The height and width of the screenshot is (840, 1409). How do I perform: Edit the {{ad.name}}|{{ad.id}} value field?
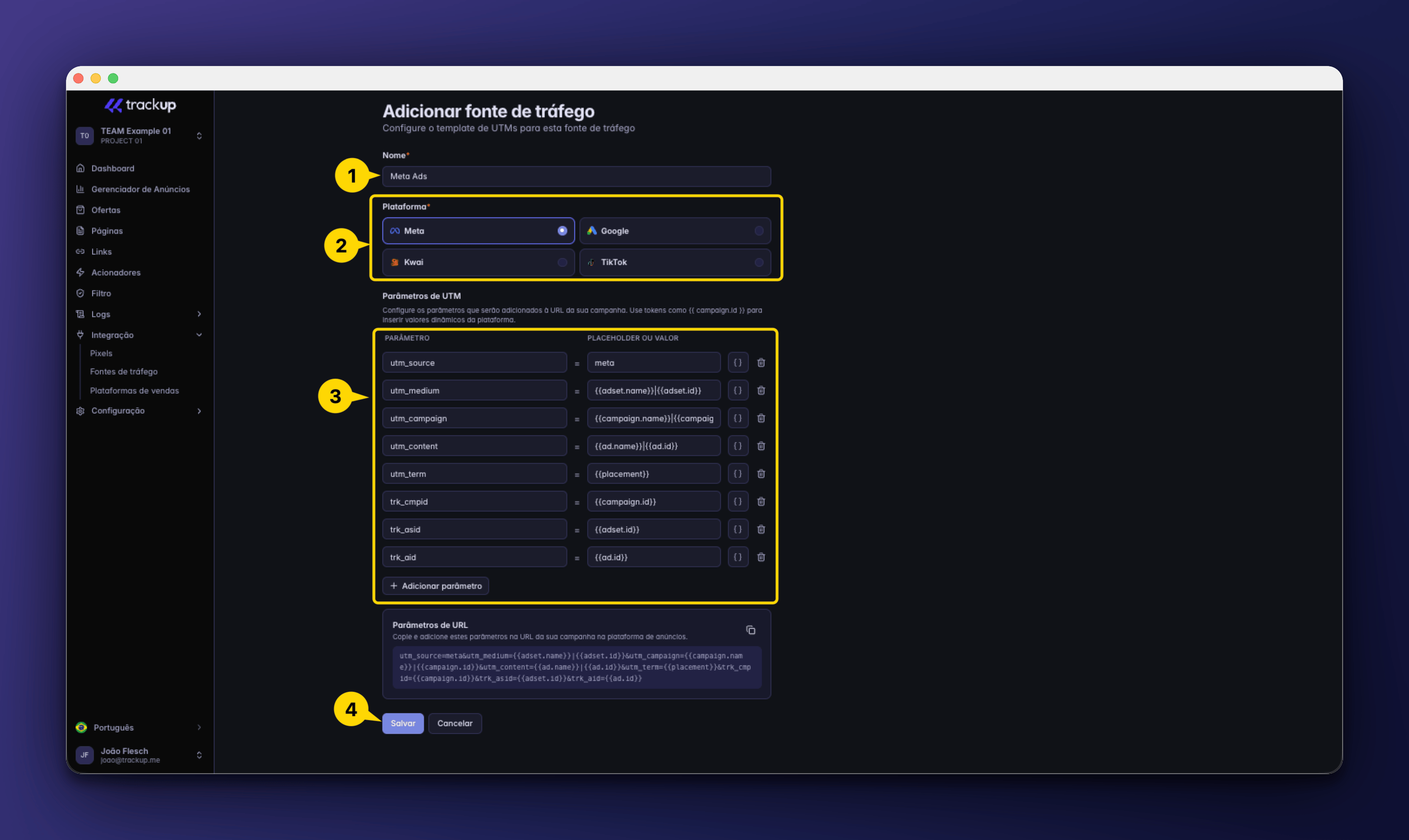654,446
